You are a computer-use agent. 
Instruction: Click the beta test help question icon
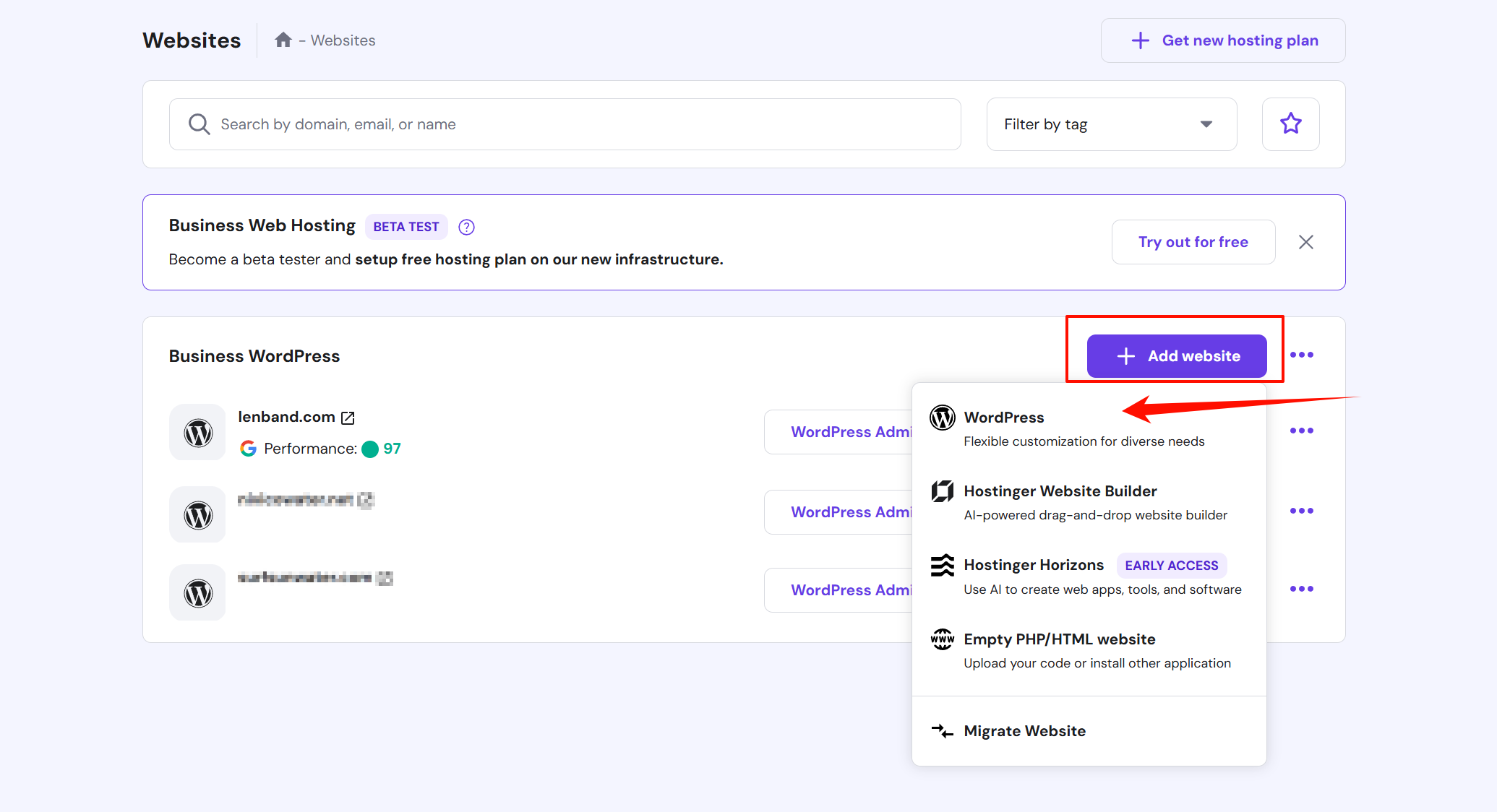tap(467, 227)
